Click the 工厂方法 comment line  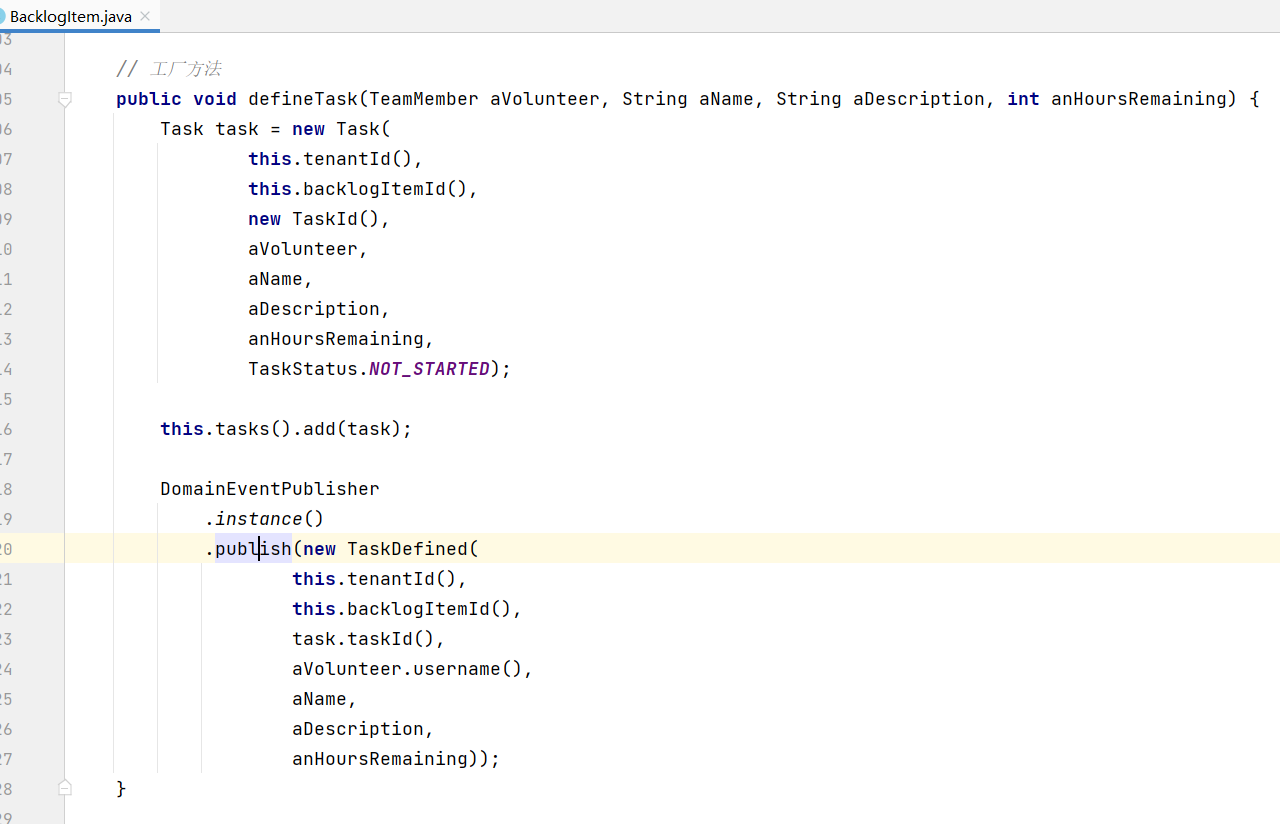point(168,69)
